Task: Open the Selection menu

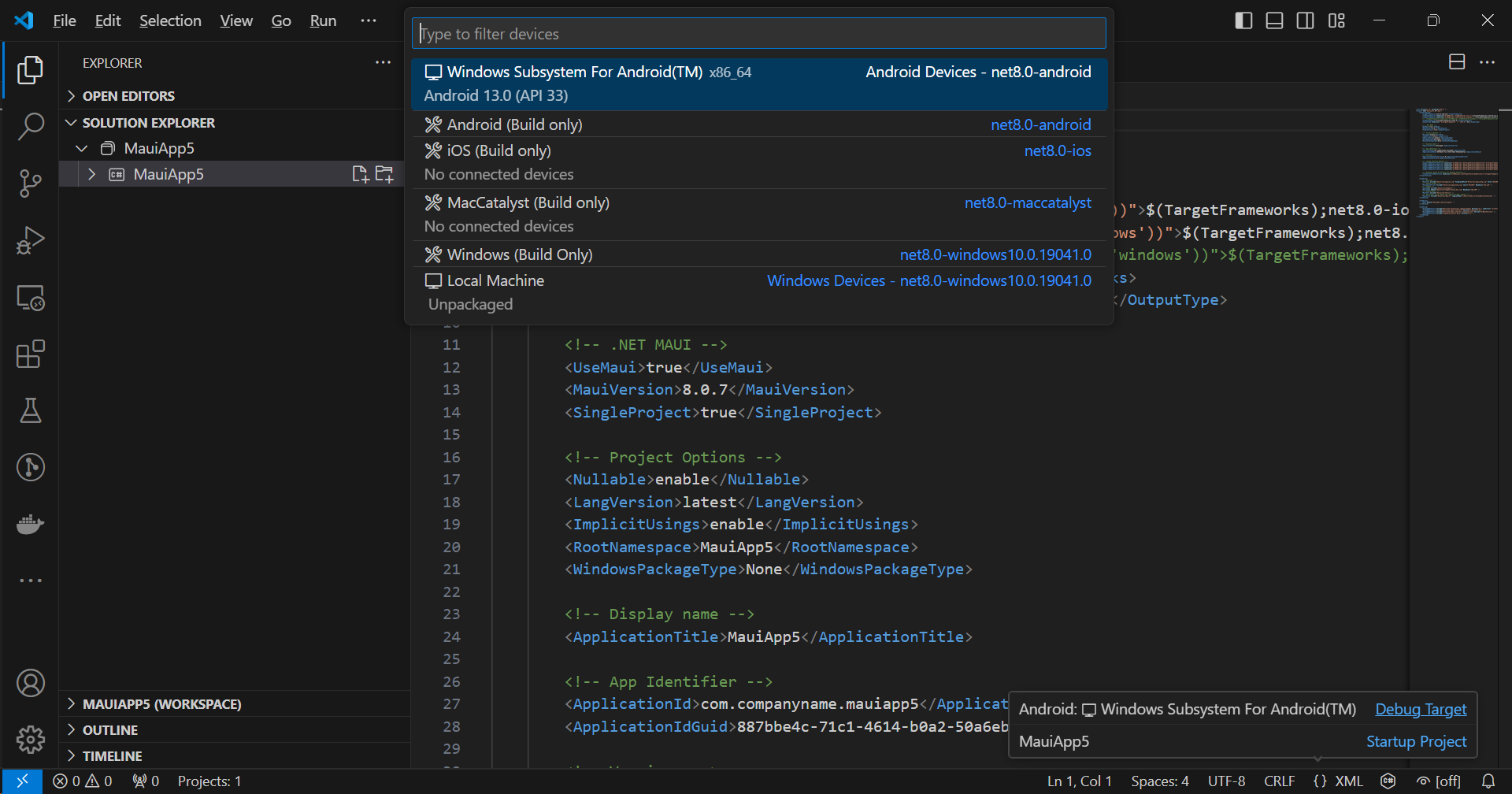Action: (170, 20)
